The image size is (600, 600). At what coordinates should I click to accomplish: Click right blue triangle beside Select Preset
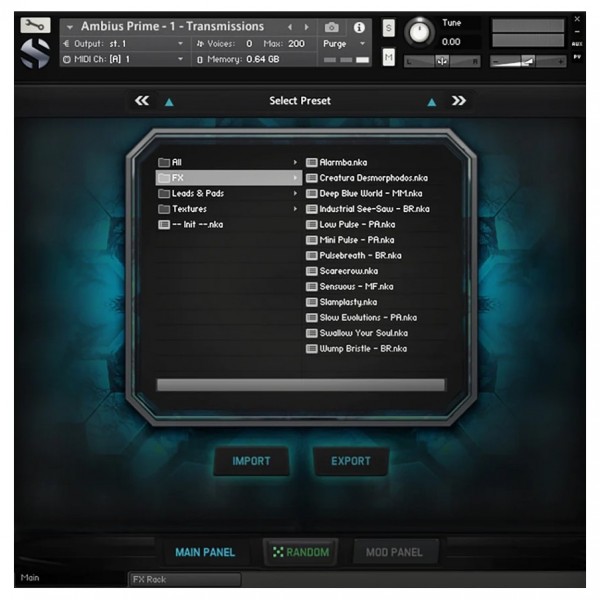pos(432,102)
